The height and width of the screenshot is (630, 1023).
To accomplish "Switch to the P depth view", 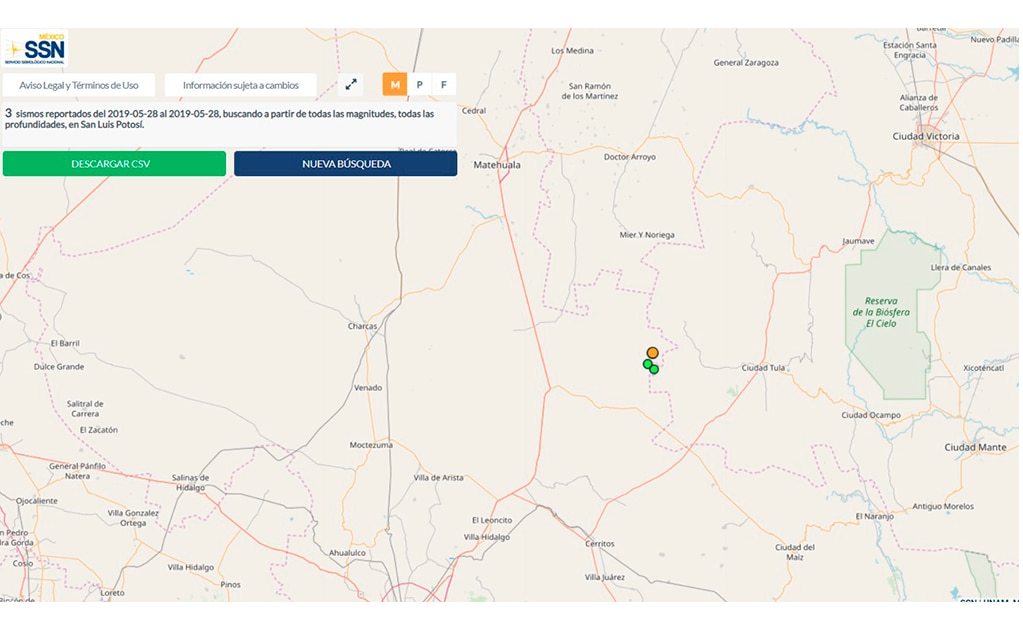I will point(419,85).
